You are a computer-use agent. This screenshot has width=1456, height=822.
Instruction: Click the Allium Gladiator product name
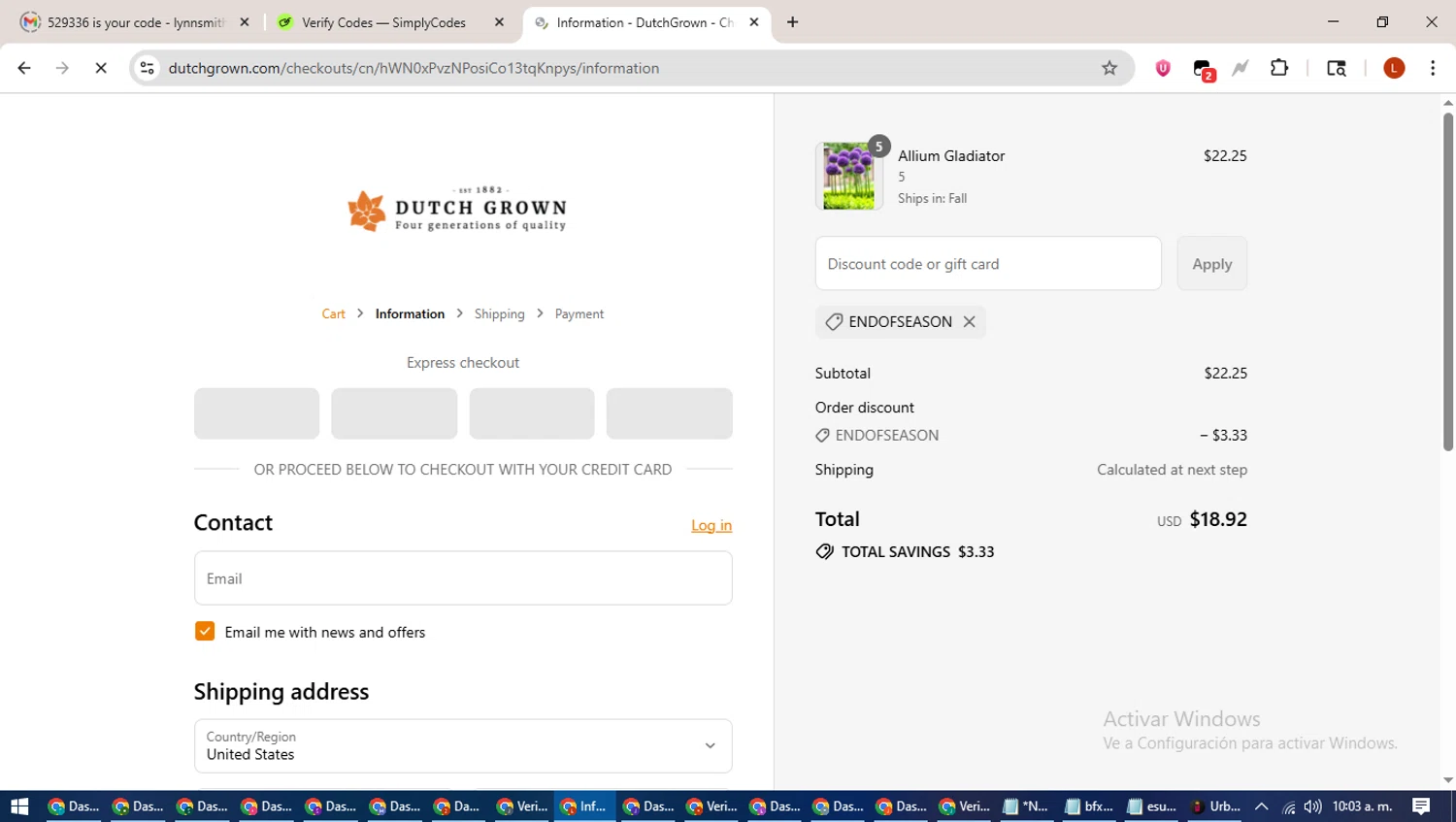click(x=951, y=156)
